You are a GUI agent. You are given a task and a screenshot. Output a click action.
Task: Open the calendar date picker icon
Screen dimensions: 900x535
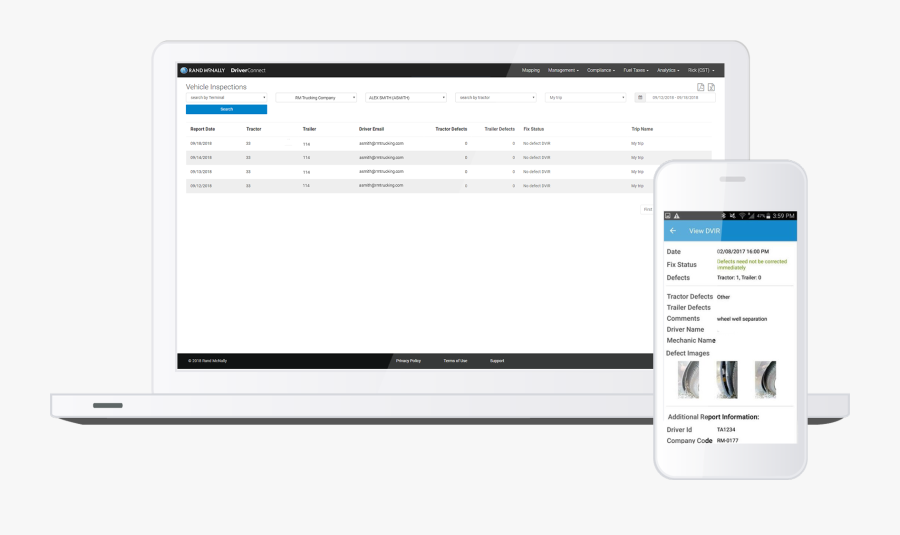click(x=639, y=98)
